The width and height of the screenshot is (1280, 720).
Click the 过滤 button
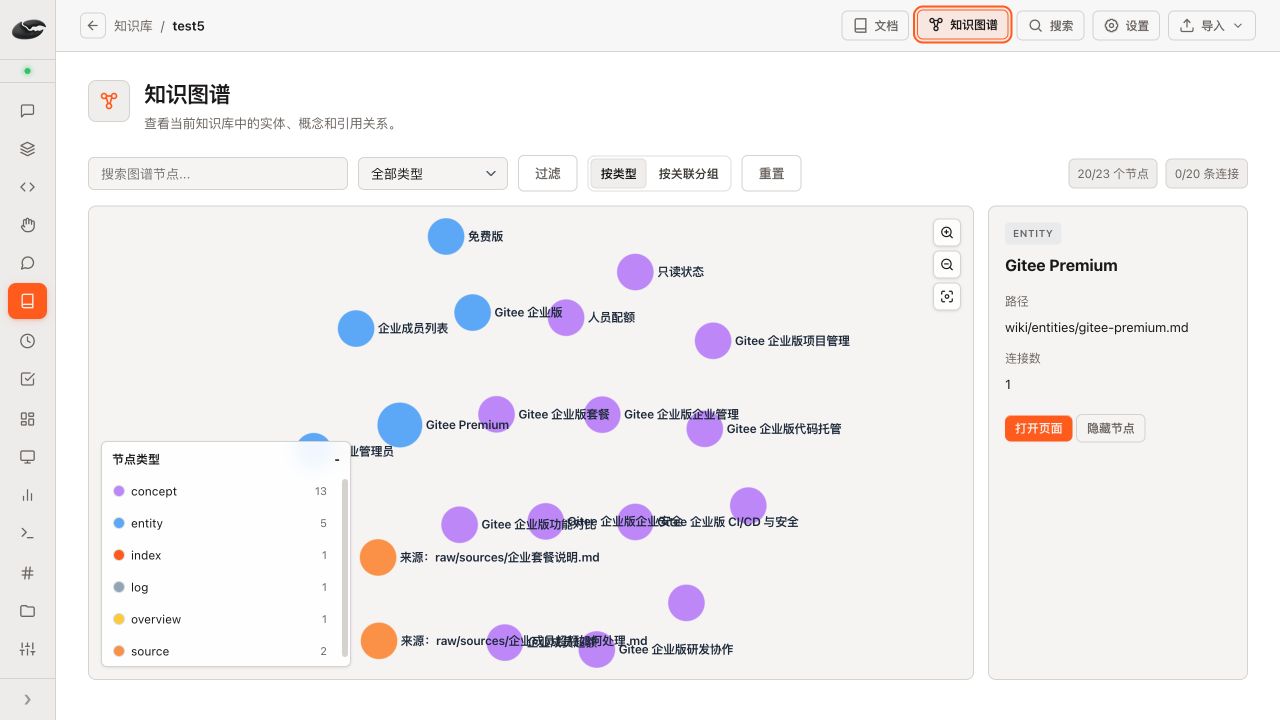[548, 173]
